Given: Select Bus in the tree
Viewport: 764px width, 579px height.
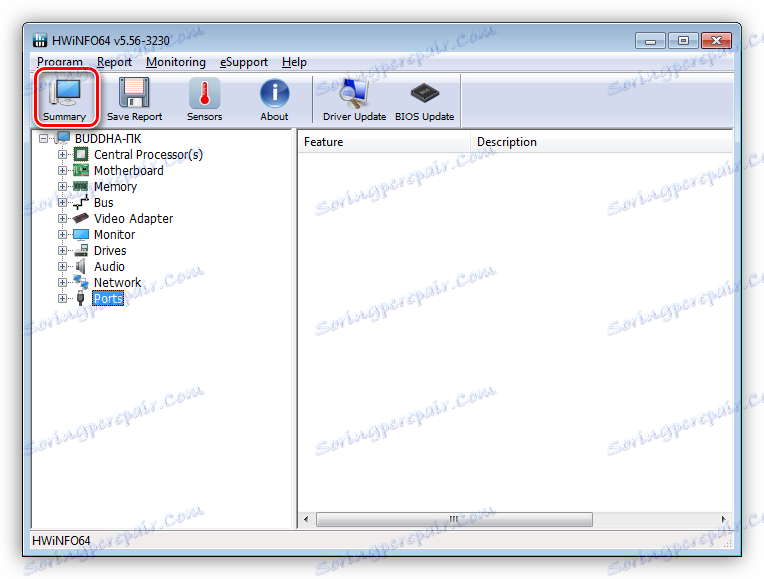Looking at the screenshot, I should click(x=103, y=202).
